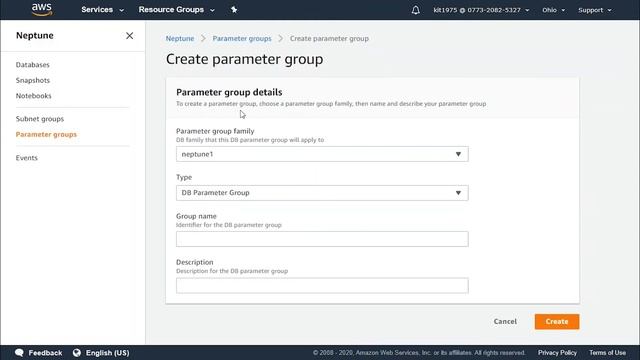Expand the Parameter group family dropdown
This screenshot has width=640, height=360.
click(322, 154)
